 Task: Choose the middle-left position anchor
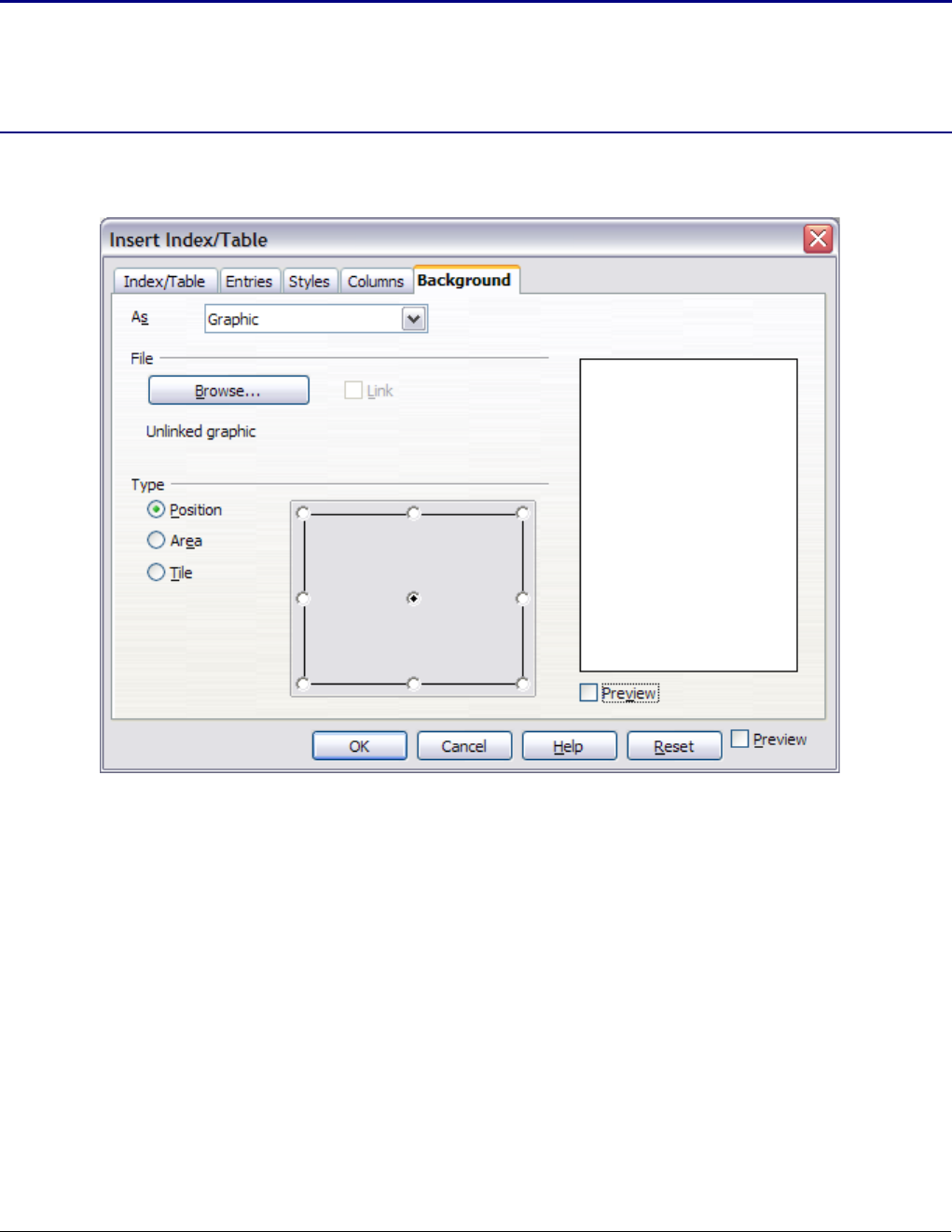(x=302, y=598)
